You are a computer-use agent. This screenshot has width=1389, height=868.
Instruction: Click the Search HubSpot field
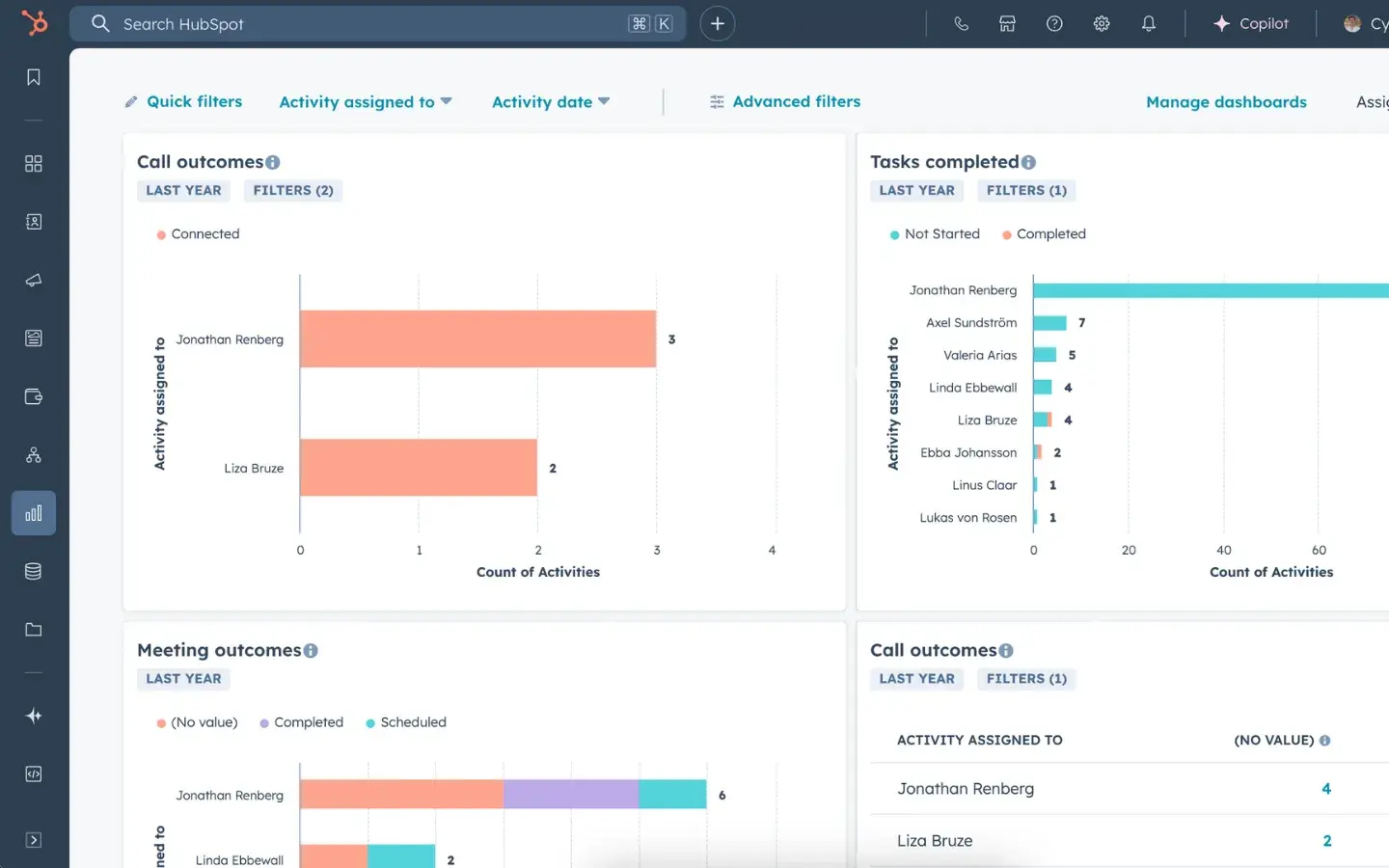(x=377, y=24)
